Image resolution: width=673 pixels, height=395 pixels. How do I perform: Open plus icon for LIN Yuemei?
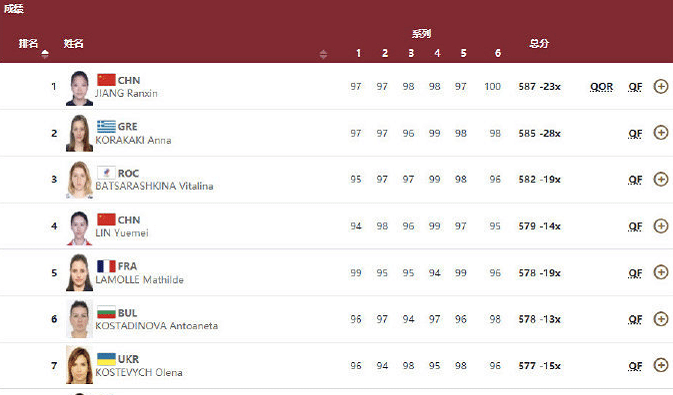[x=661, y=226]
